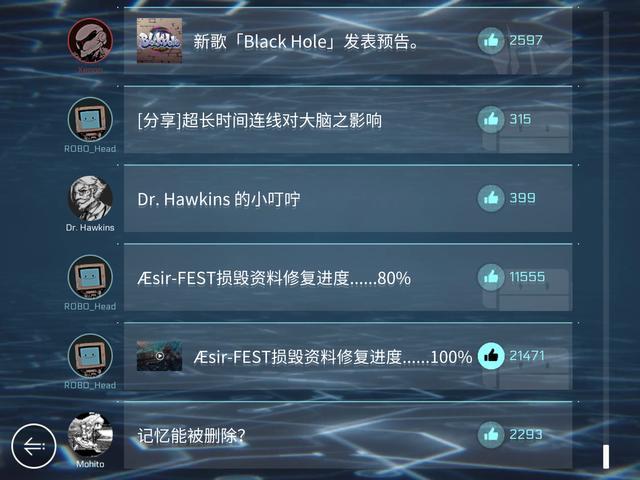Tap the back arrow circle icon
The image size is (640, 480).
[33, 446]
